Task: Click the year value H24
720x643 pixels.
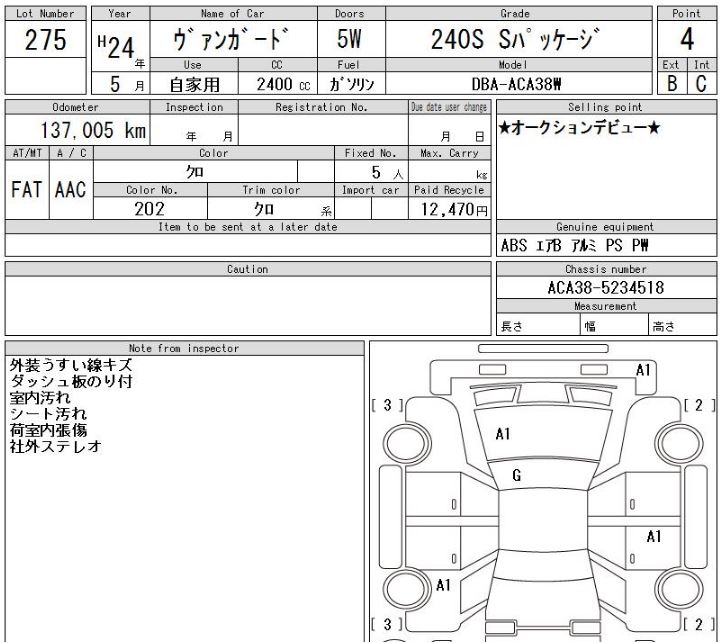Action: tap(116, 47)
